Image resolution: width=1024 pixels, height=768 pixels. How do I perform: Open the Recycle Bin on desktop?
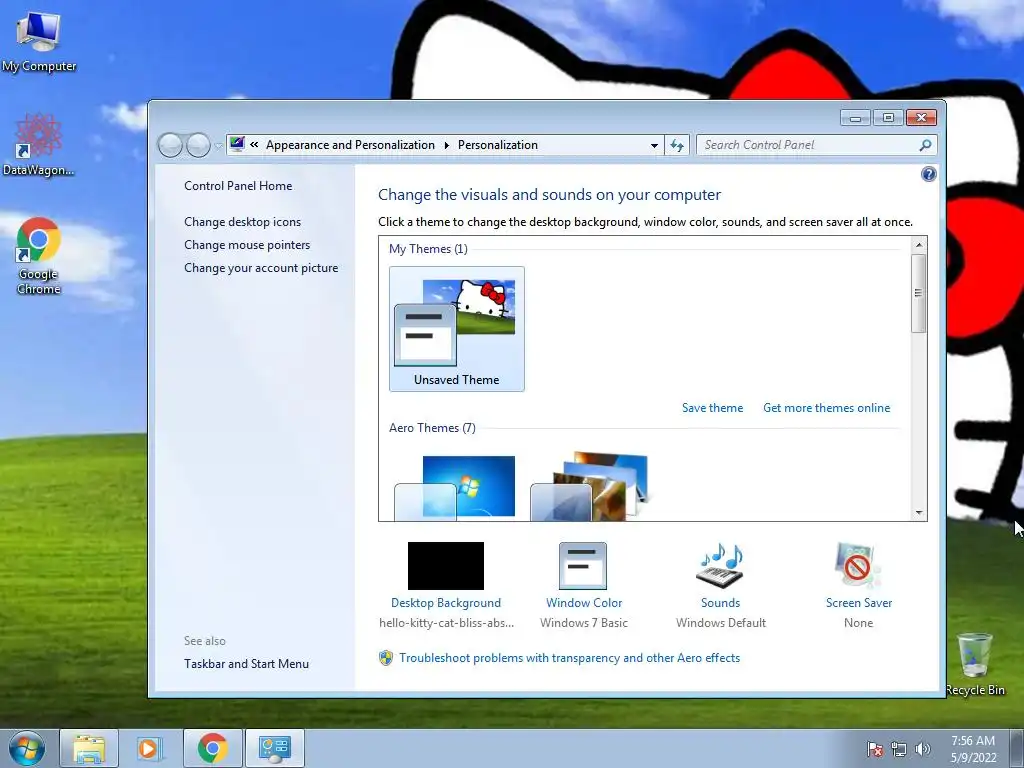click(x=975, y=664)
